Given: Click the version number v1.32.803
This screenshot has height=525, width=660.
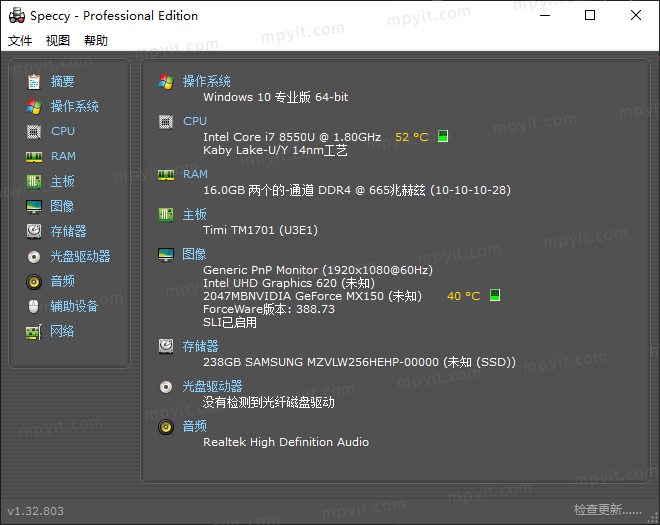Looking at the screenshot, I should click(36, 511).
